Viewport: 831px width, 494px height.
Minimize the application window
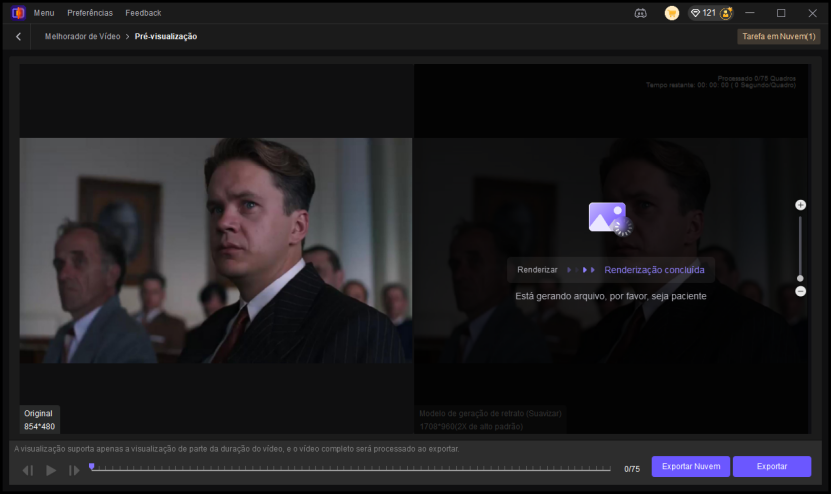click(749, 13)
